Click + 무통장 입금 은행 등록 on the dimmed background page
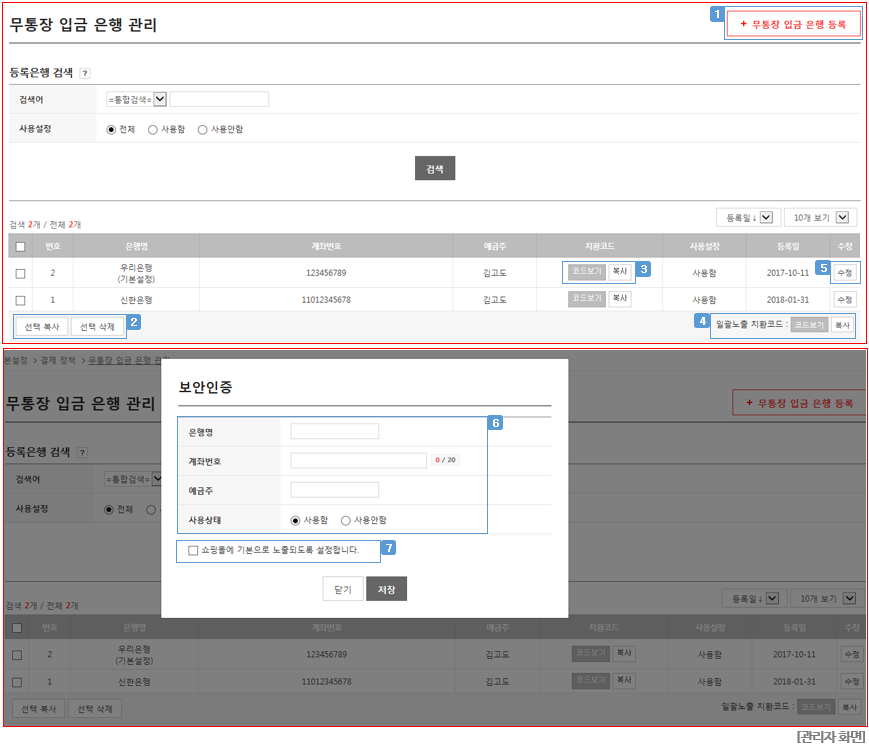Screen dimensions: 869x746 [799, 403]
